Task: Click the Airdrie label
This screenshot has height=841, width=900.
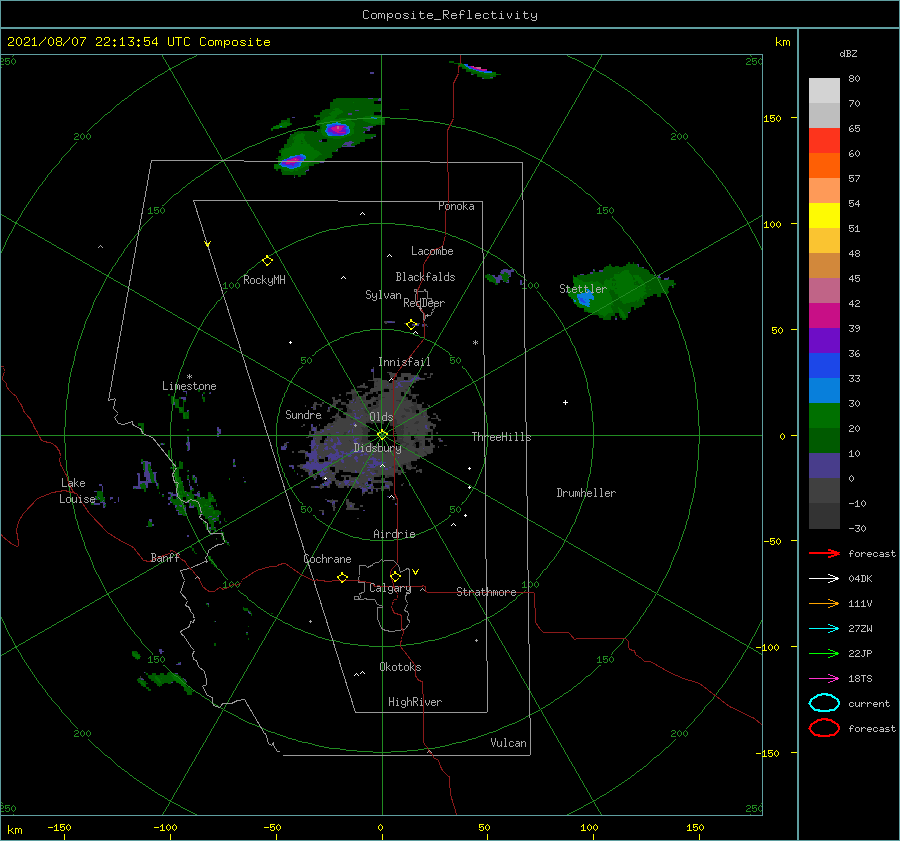Action: pos(394,534)
